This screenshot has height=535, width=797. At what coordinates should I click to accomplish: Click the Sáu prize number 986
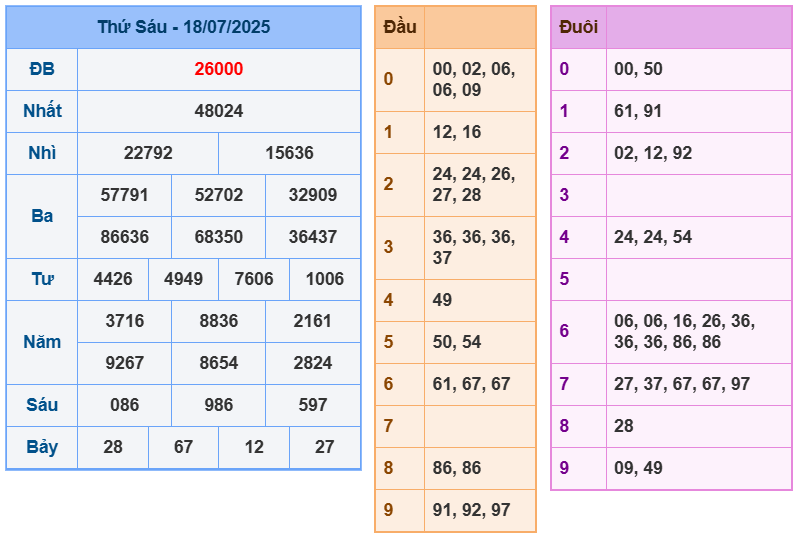point(218,405)
